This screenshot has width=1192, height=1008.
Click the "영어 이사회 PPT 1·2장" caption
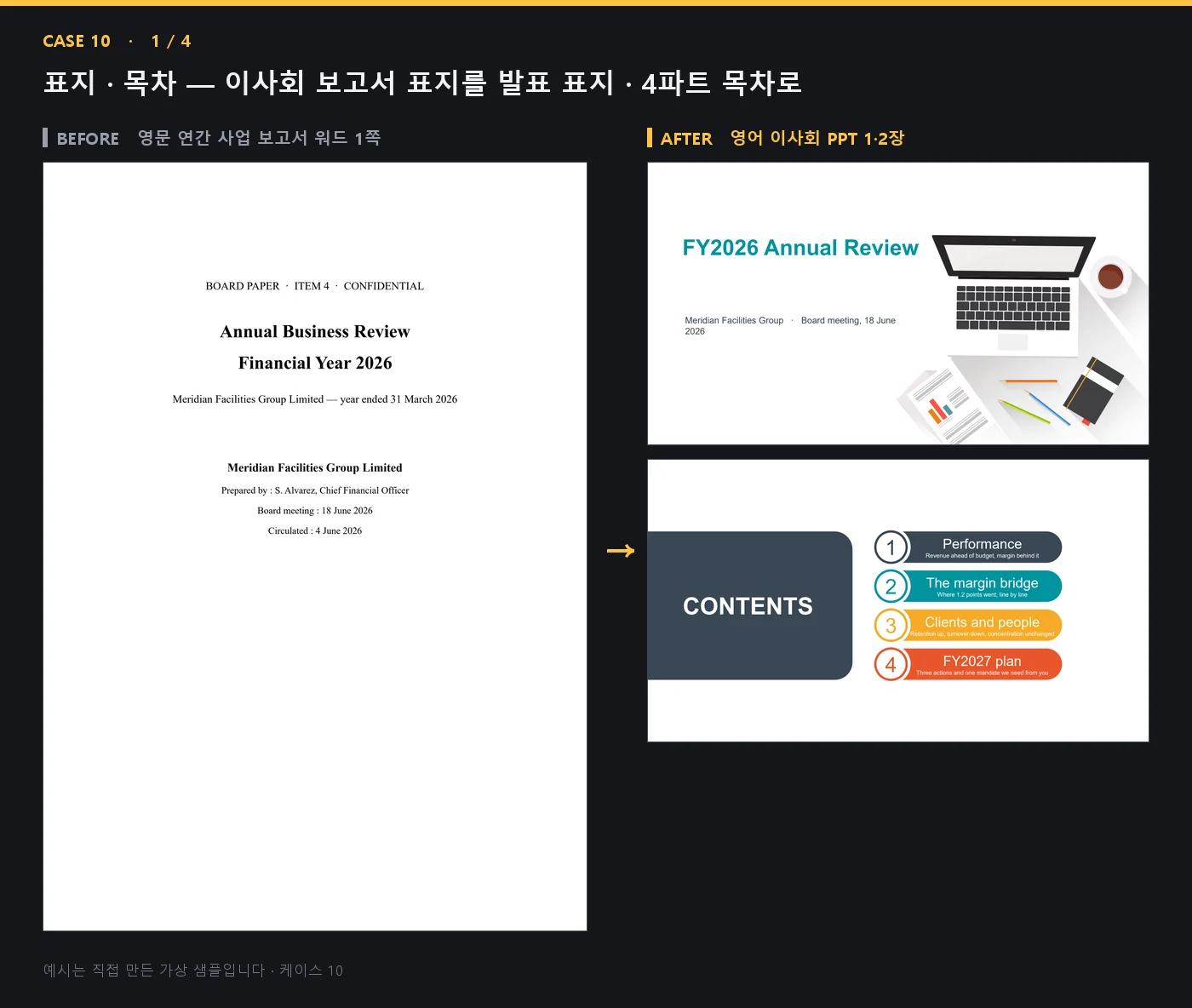817,138
